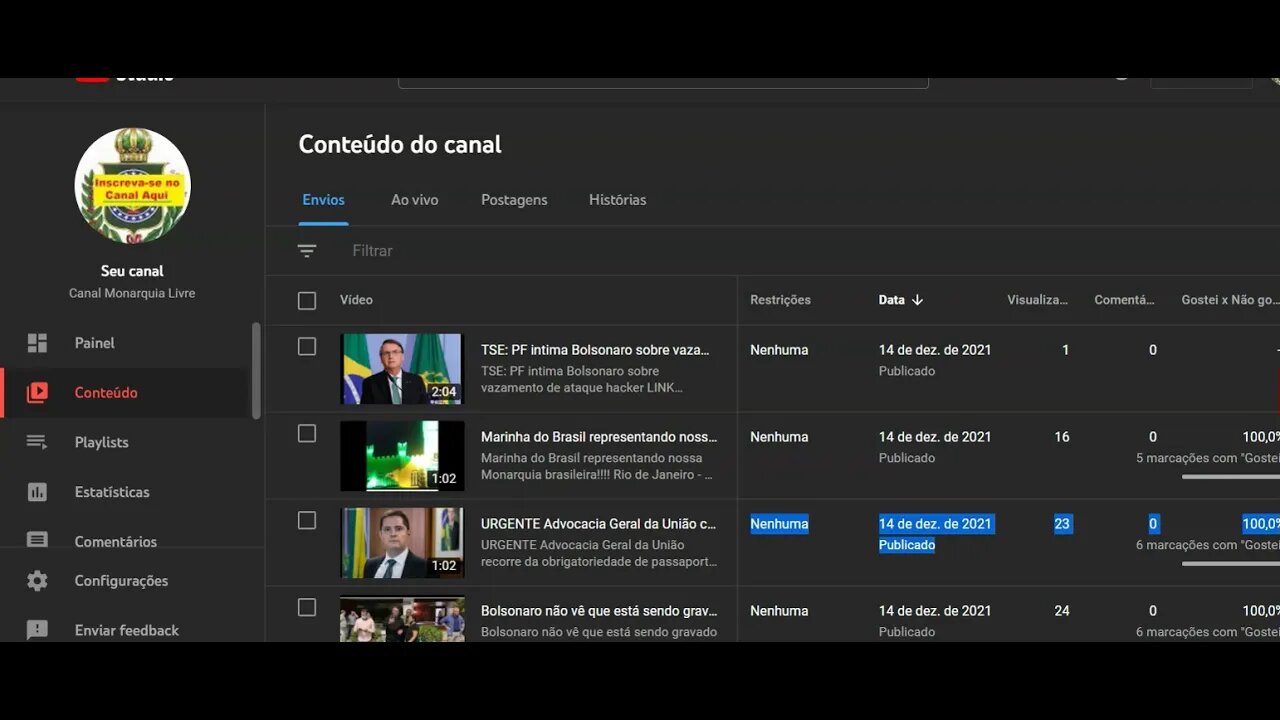Open the Marinha do Brasil video thumbnail
1280x720 pixels.
tap(402, 456)
